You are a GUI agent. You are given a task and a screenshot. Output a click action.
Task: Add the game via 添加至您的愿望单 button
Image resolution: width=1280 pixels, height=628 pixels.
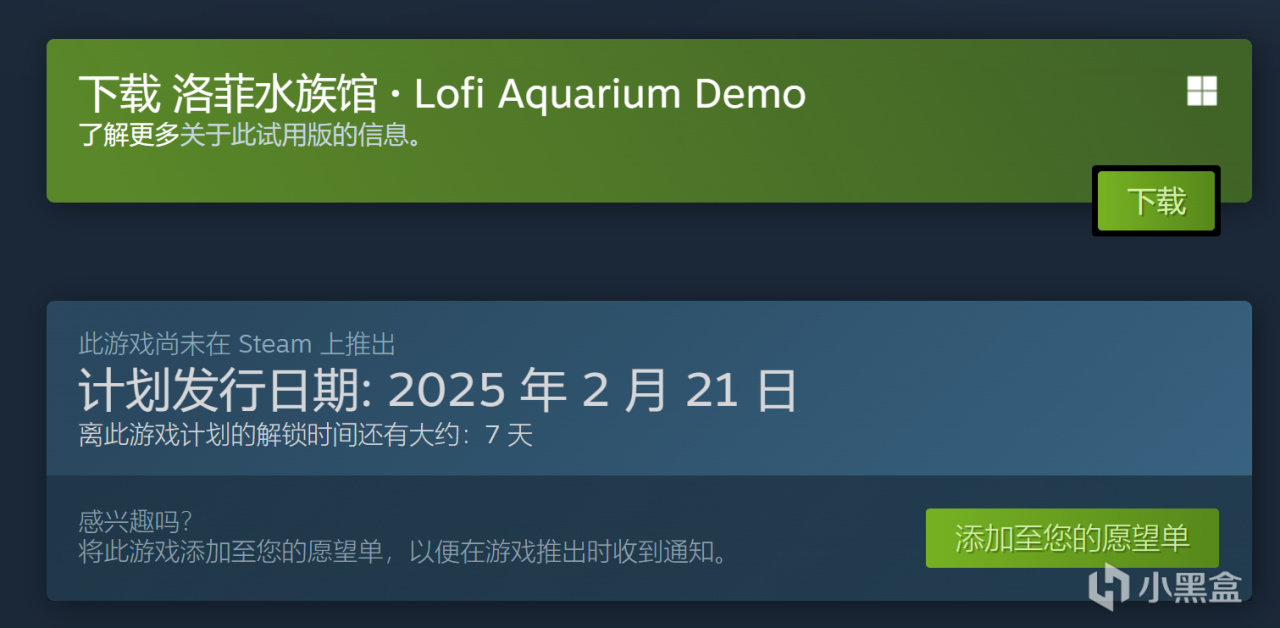pyautogui.click(x=1072, y=538)
